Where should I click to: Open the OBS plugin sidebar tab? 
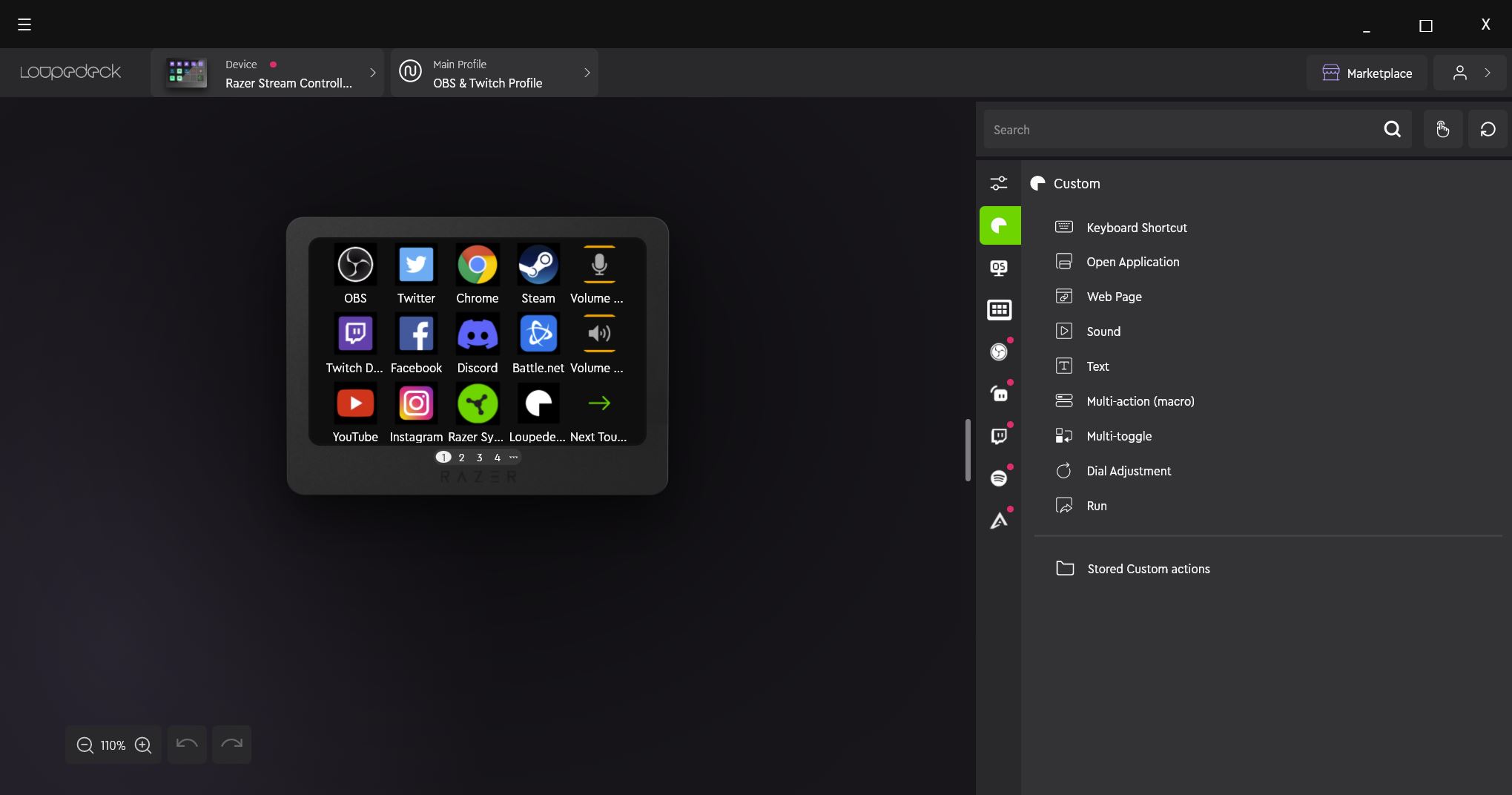pyautogui.click(x=999, y=352)
